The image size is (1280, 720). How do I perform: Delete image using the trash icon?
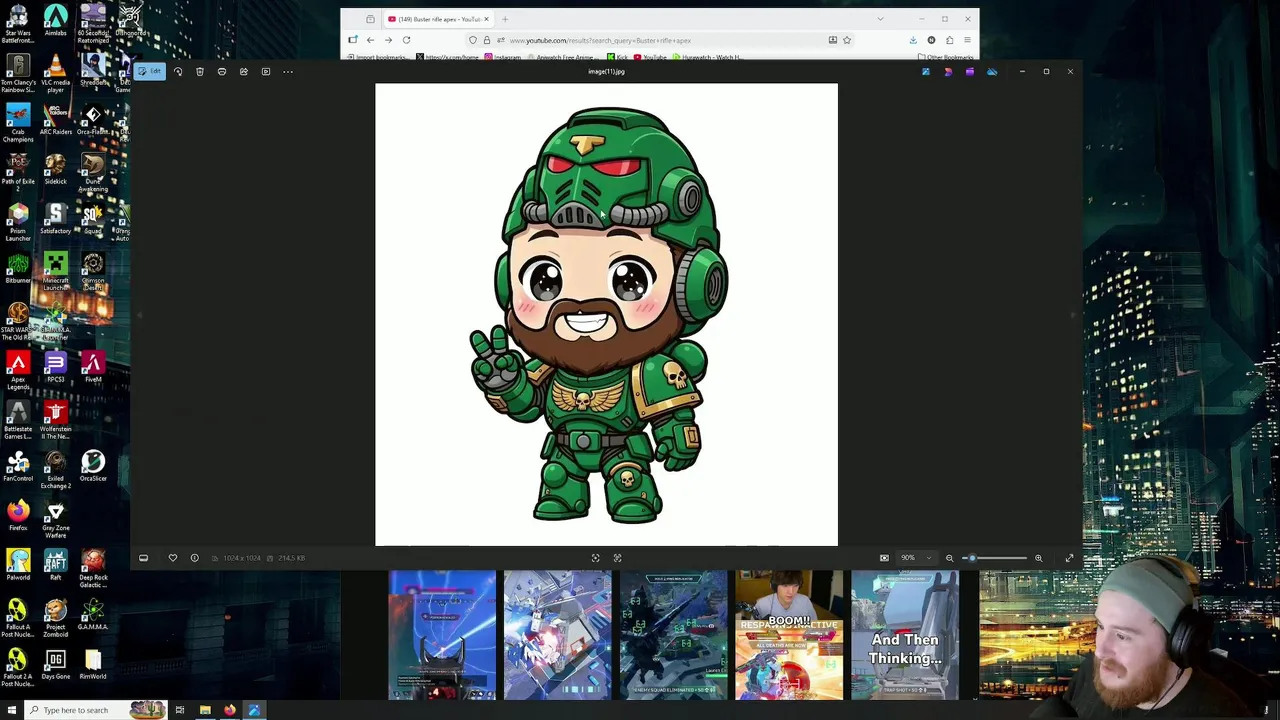coord(200,71)
